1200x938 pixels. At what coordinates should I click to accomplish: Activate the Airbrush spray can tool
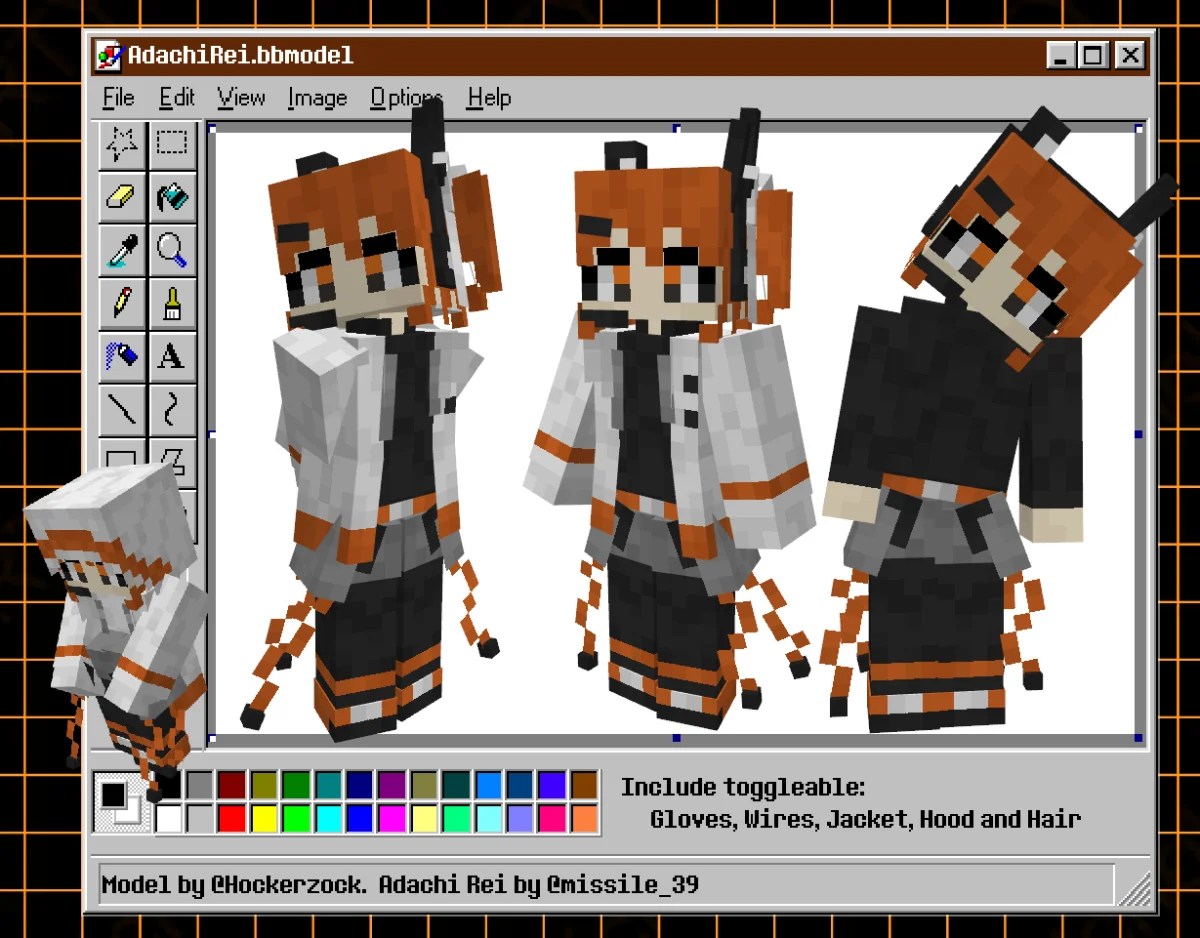pos(122,356)
